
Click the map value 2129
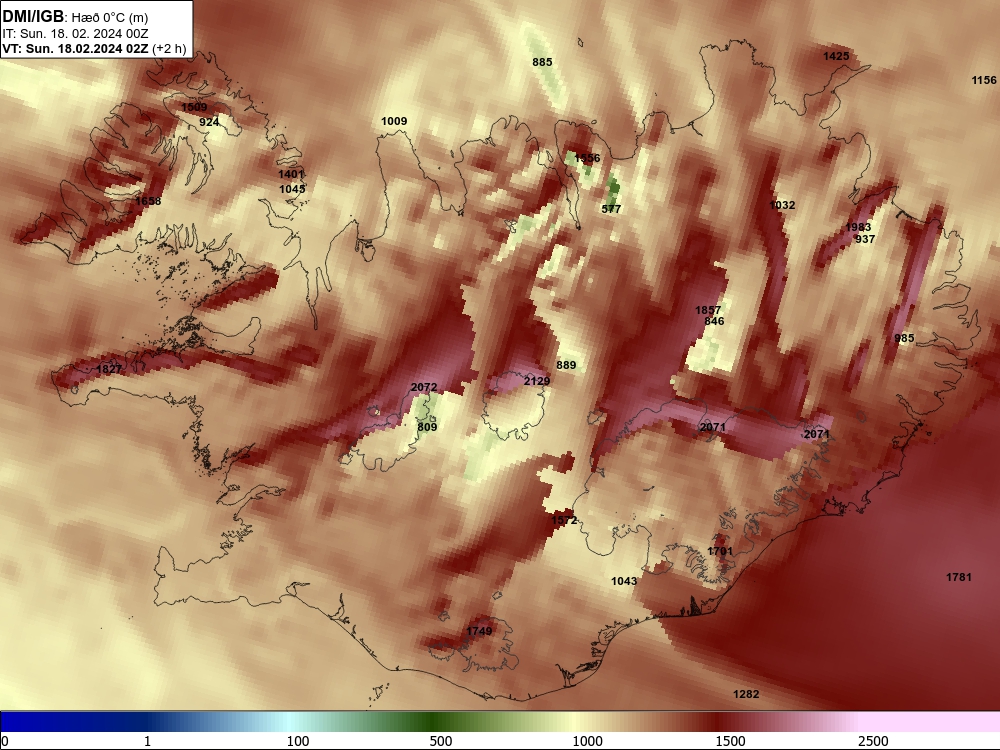tap(536, 381)
